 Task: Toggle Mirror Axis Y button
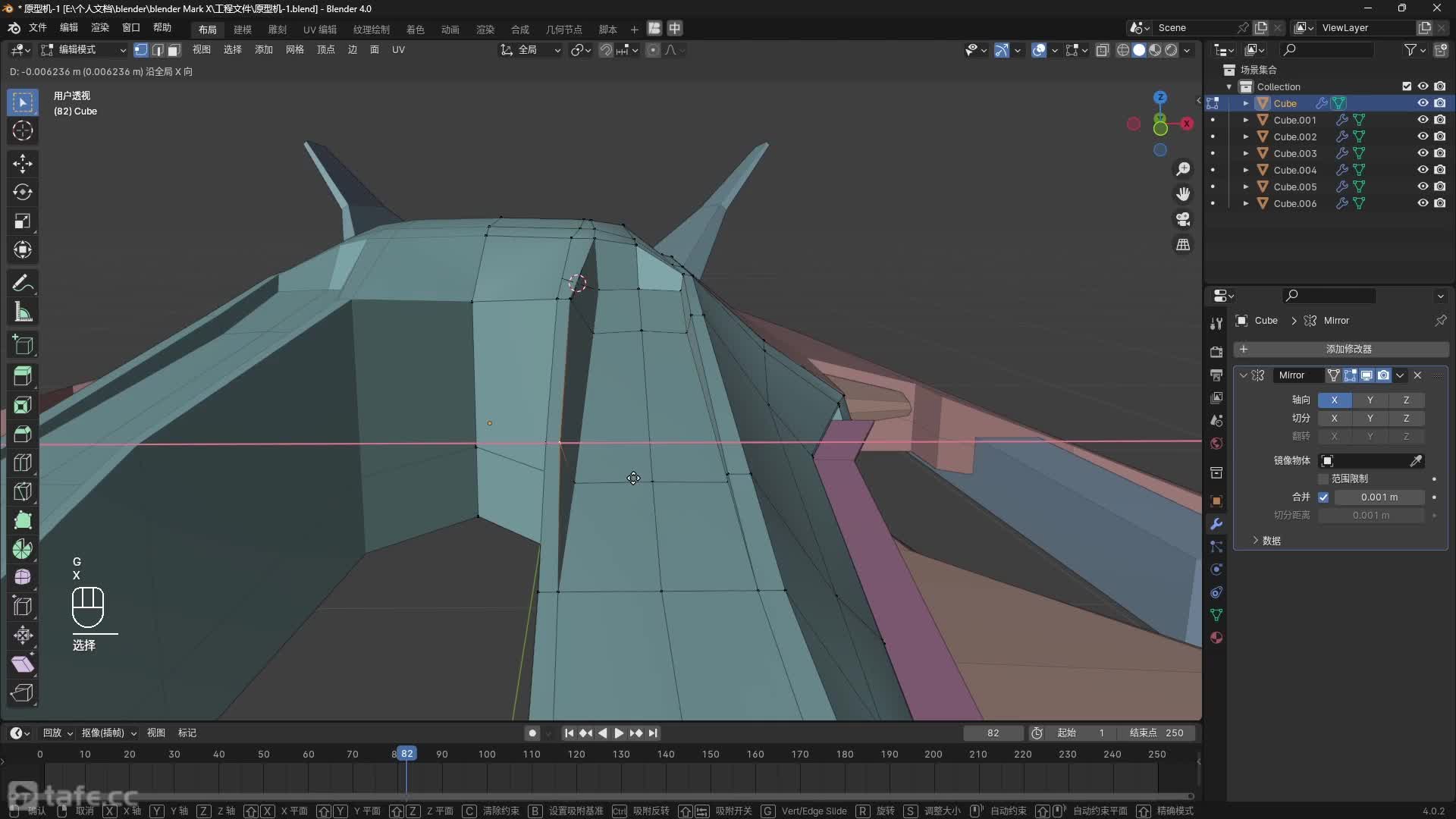[1370, 400]
